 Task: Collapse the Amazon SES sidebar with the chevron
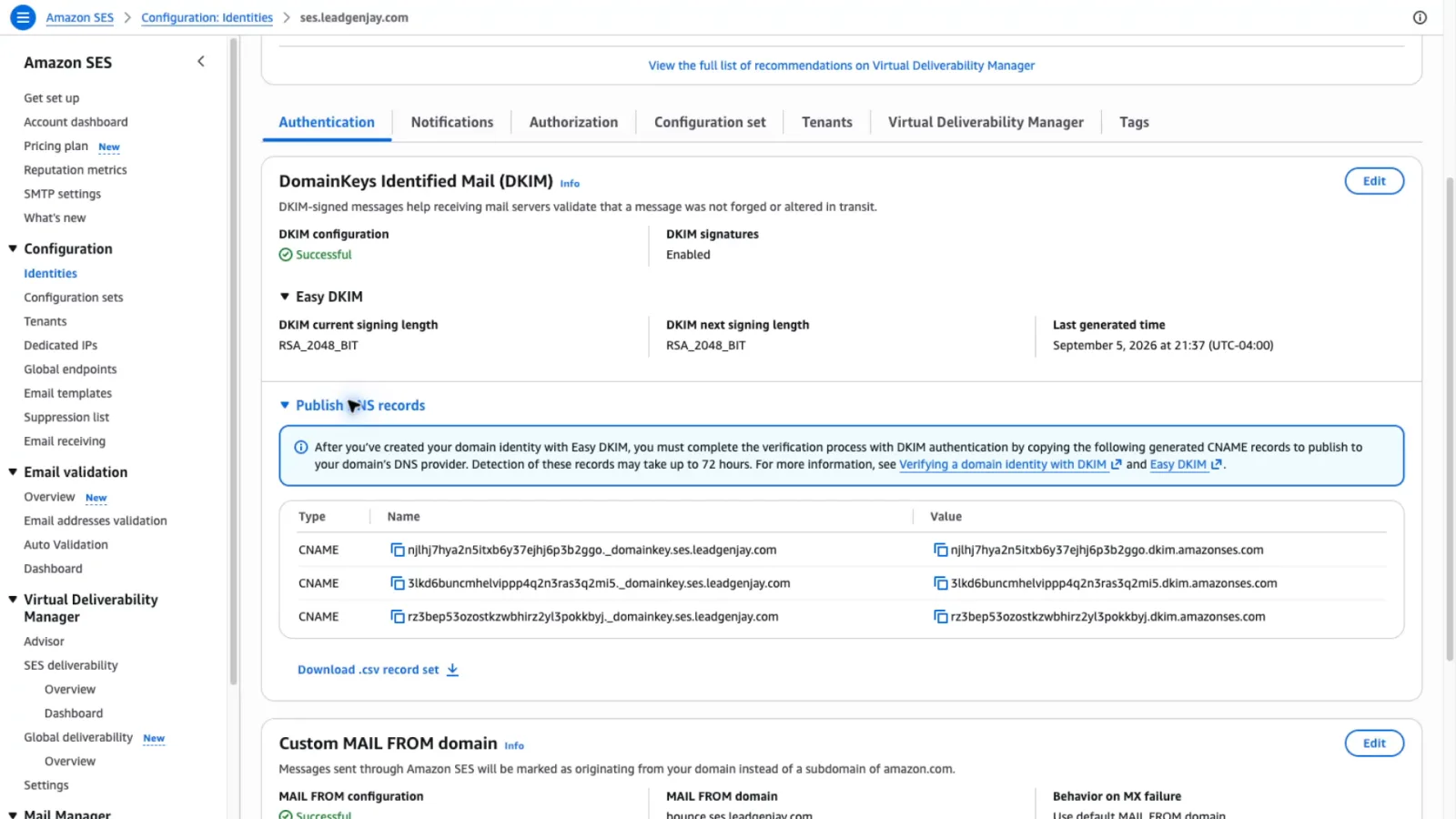(201, 62)
